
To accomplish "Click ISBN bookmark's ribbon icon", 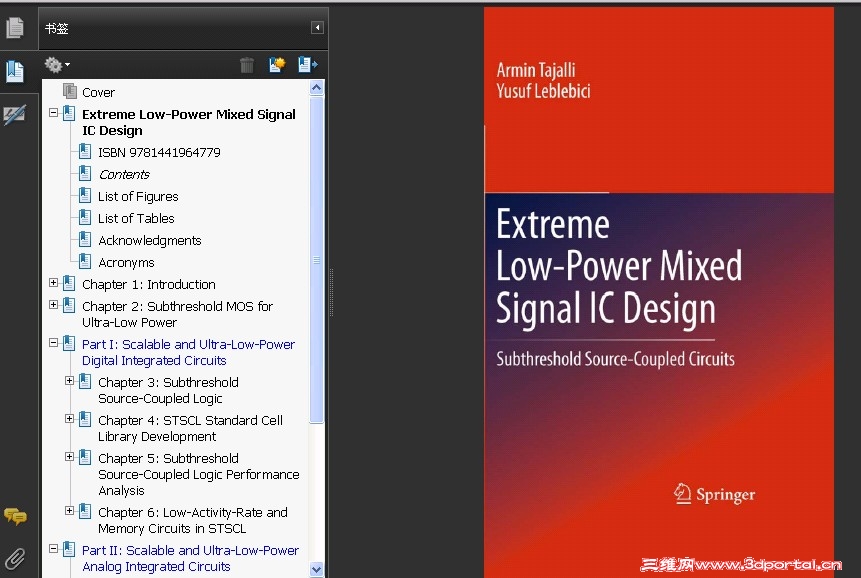I will click(85, 151).
